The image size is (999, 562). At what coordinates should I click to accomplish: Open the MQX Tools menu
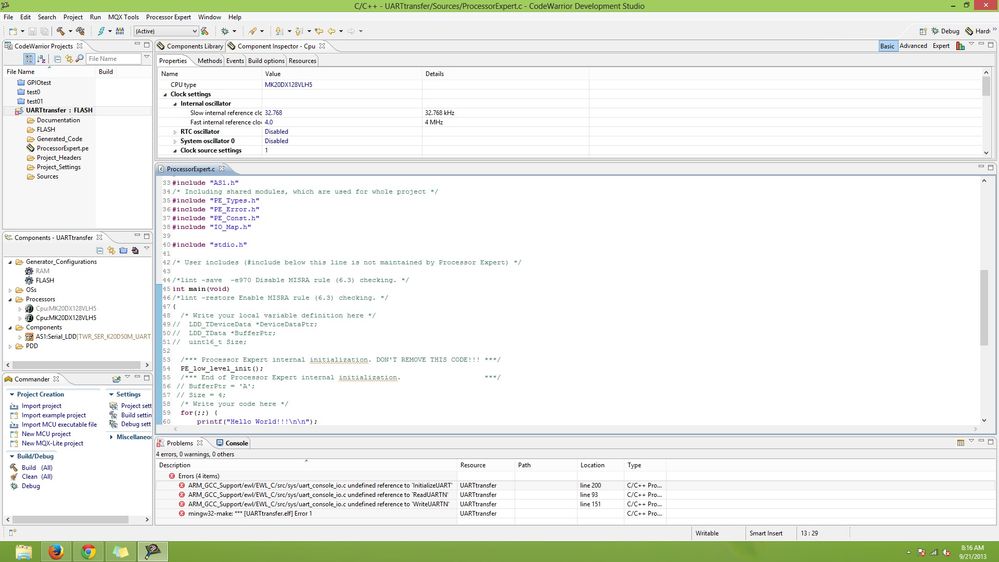click(x=123, y=17)
